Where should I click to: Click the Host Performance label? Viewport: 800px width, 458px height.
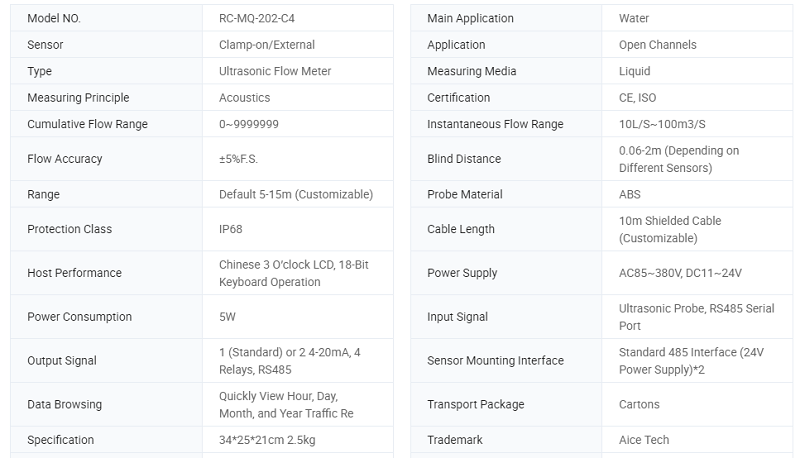click(74, 273)
